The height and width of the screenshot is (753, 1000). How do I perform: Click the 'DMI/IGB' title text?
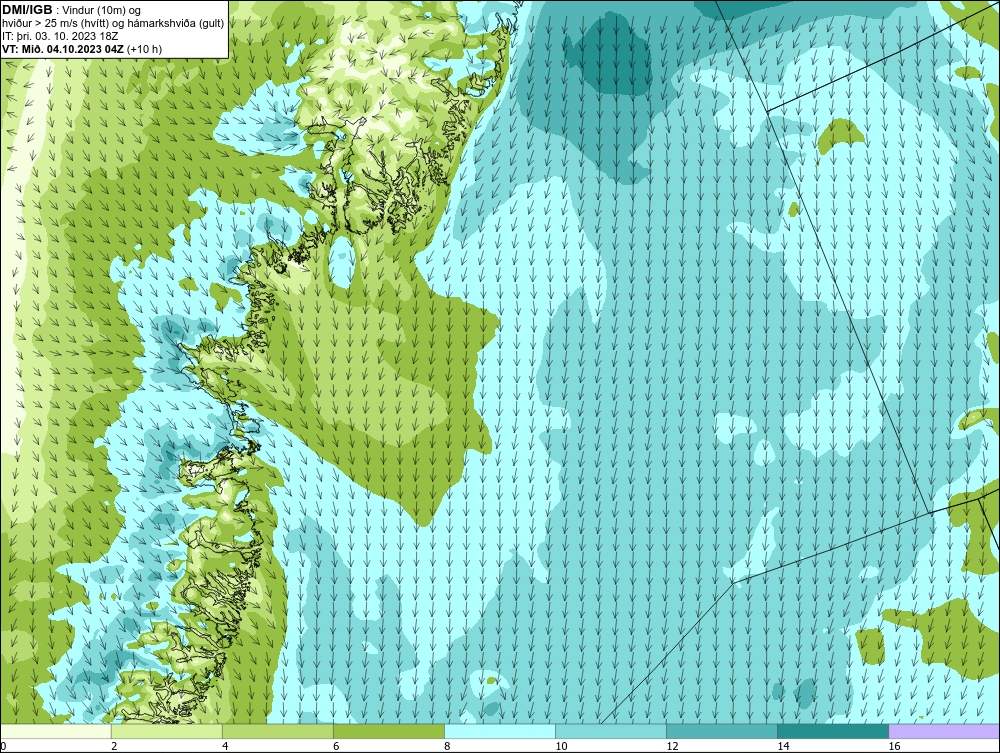[27, 10]
